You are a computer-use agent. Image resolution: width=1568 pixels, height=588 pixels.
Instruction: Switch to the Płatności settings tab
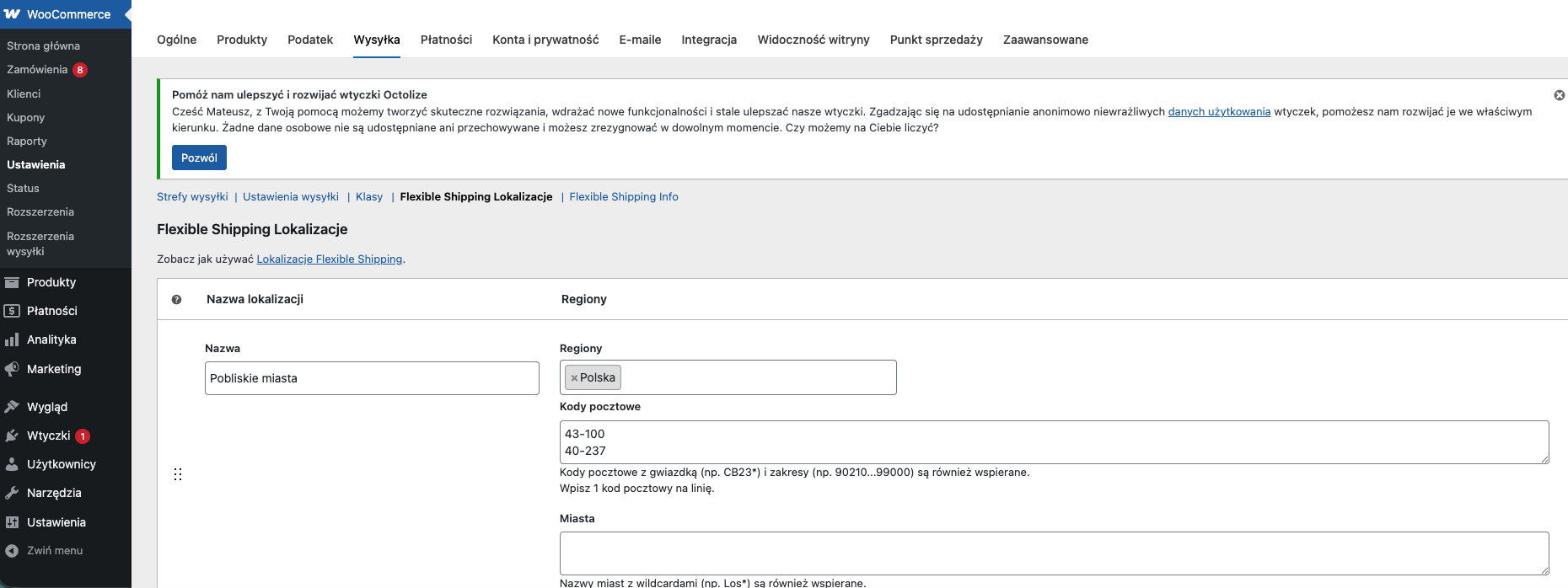click(446, 40)
